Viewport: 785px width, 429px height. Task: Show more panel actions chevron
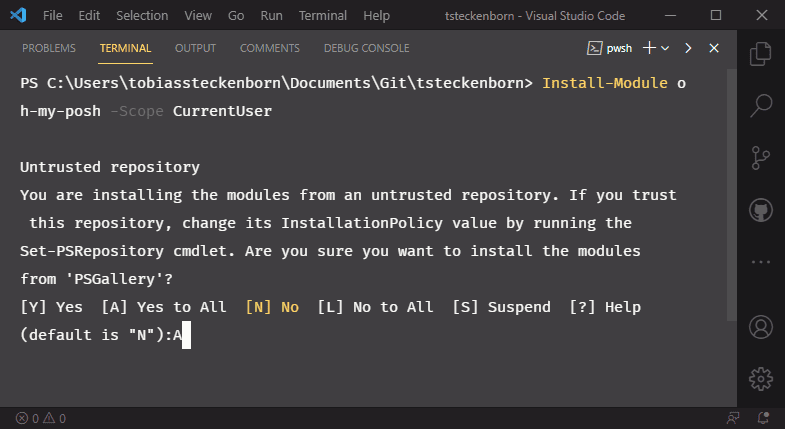click(688, 48)
